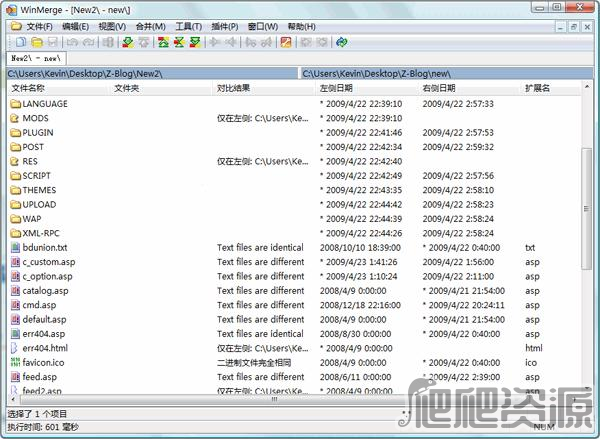Open the 插件(P) menu
Viewport: 600px width, 439px height.
tap(225, 27)
